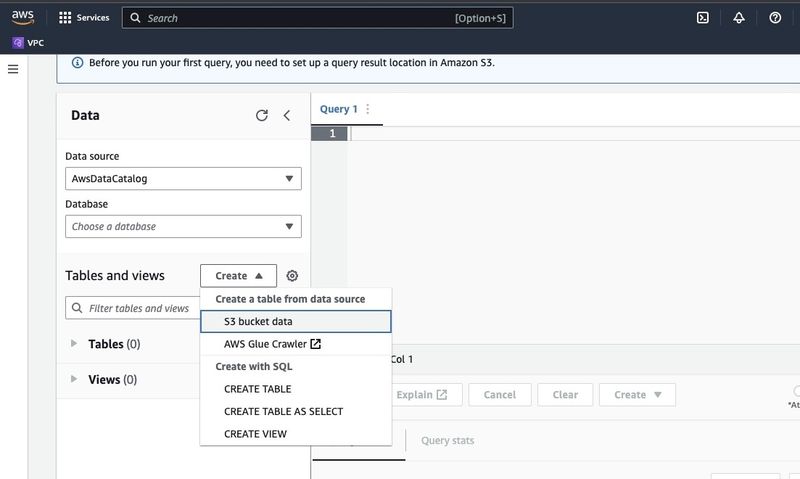Viewport: 800px width, 479px height.
Task: Expand the Views tree section
Action: coord(74,379)
